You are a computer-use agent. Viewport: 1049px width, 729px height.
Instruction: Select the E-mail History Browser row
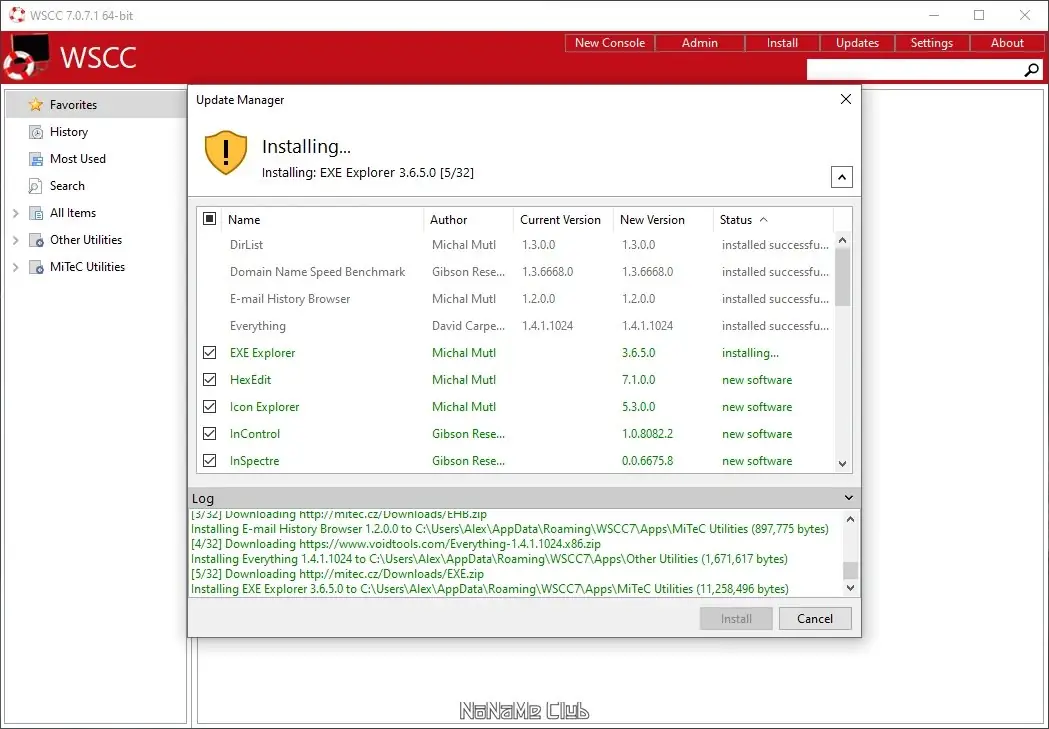(515, 299)
